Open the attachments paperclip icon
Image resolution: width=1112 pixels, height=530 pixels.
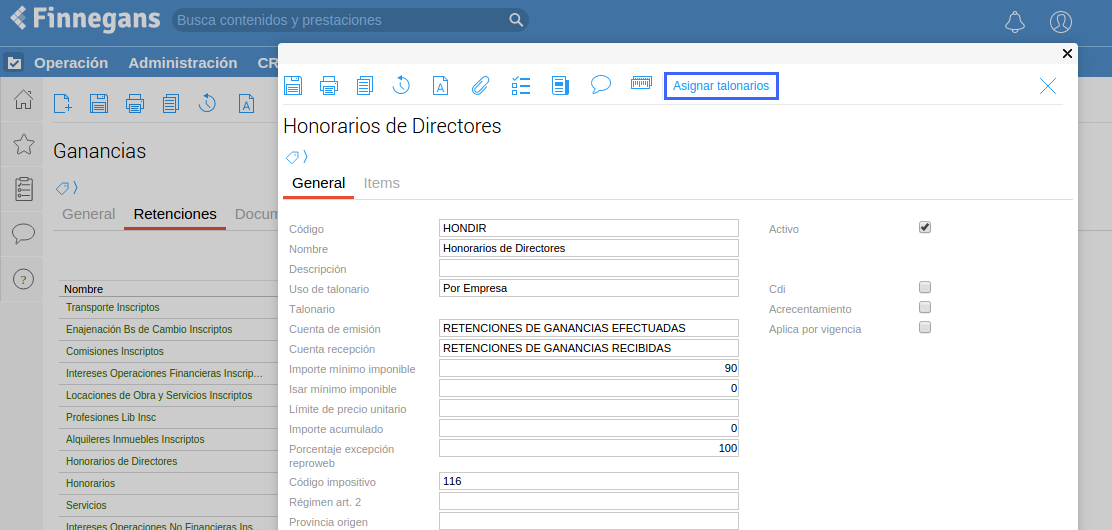click(x=480, y=86)
